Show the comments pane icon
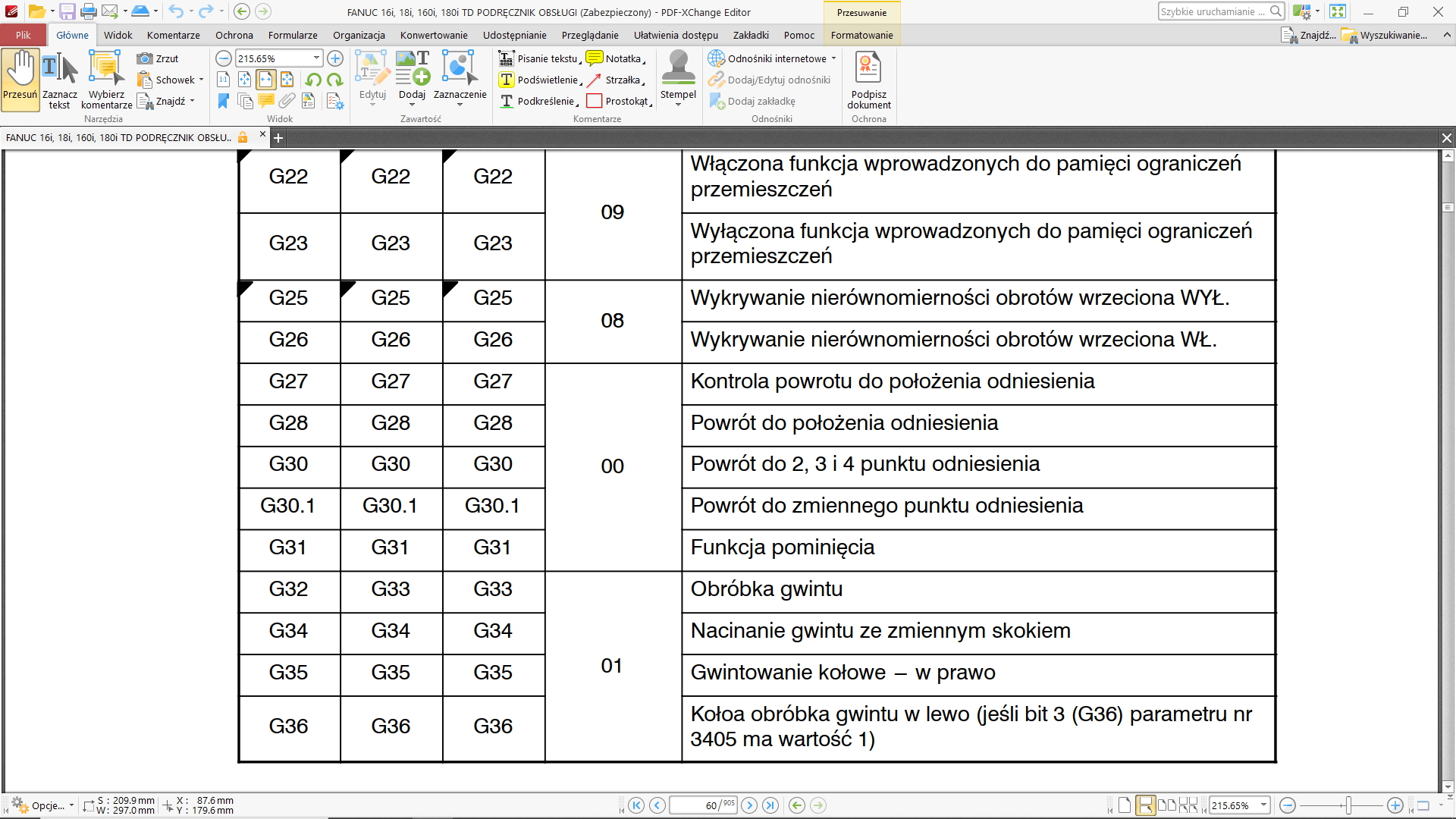1456x819 pixels. 265,101
